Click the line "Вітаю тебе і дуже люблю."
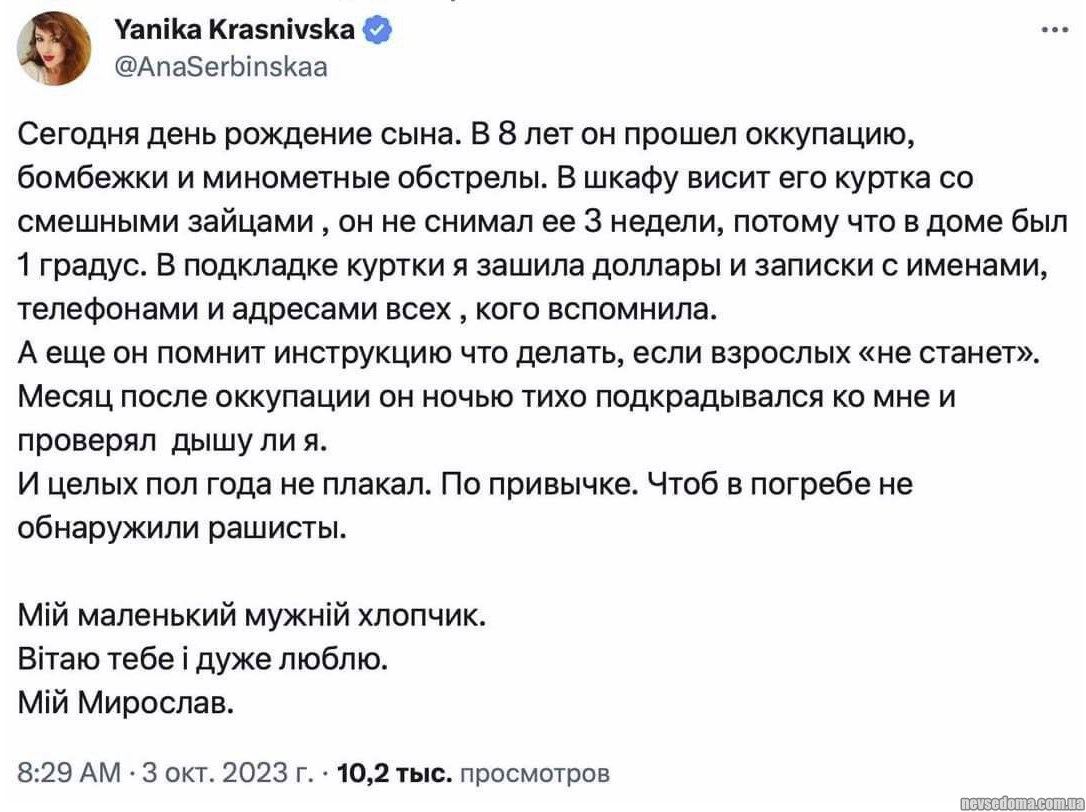1086x812 pixels. coord(203,659)
